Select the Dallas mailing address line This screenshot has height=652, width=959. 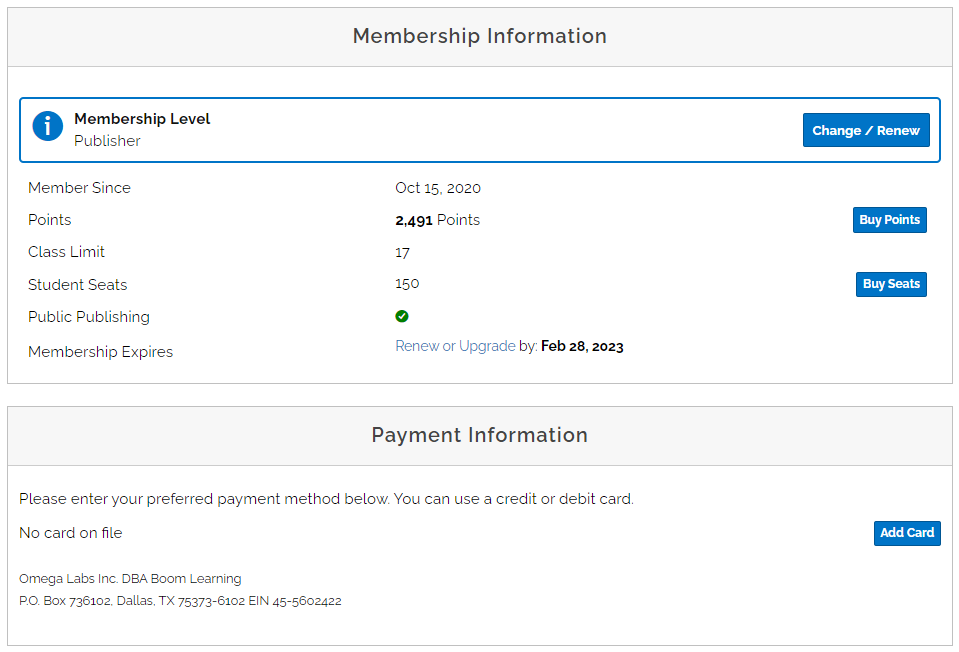180,600
